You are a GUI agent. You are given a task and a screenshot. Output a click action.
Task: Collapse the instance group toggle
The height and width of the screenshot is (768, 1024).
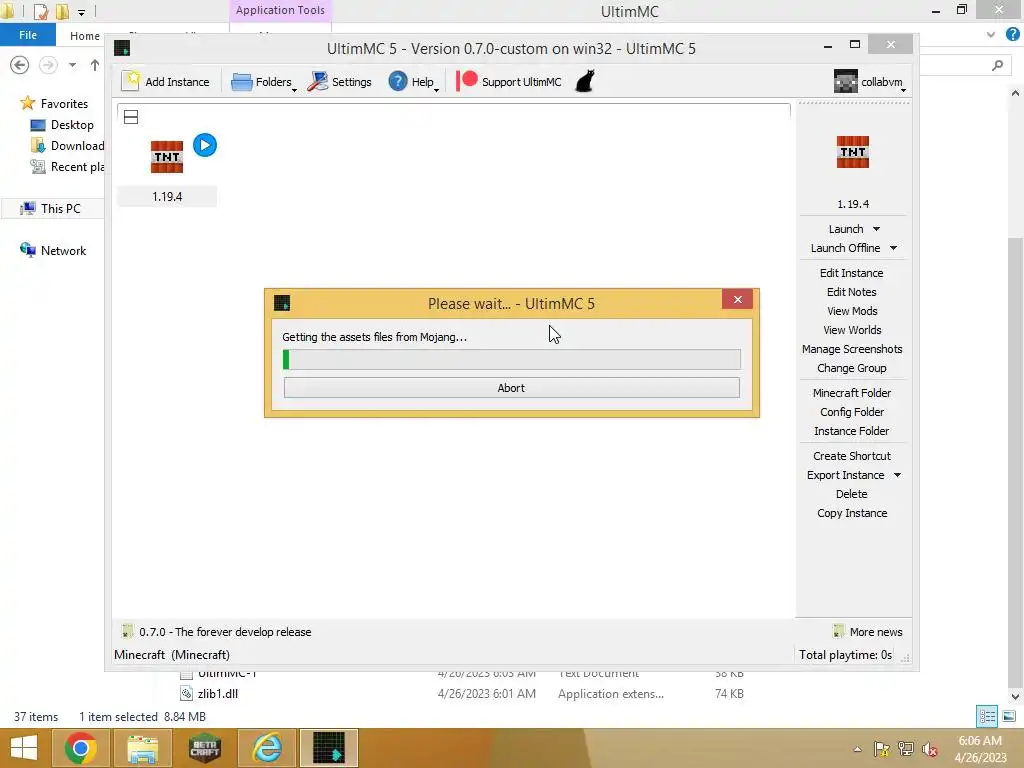131,117
